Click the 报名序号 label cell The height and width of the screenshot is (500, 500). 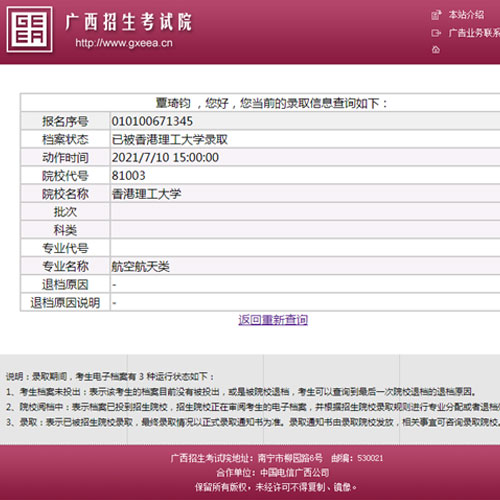pyautogui.click(x=65, y=121)
